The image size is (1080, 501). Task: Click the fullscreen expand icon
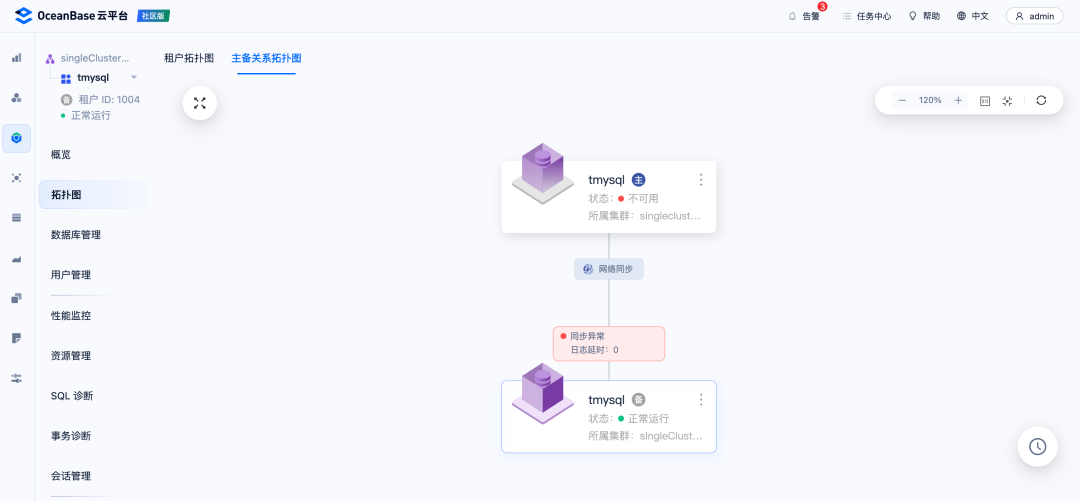coord(199,103)
